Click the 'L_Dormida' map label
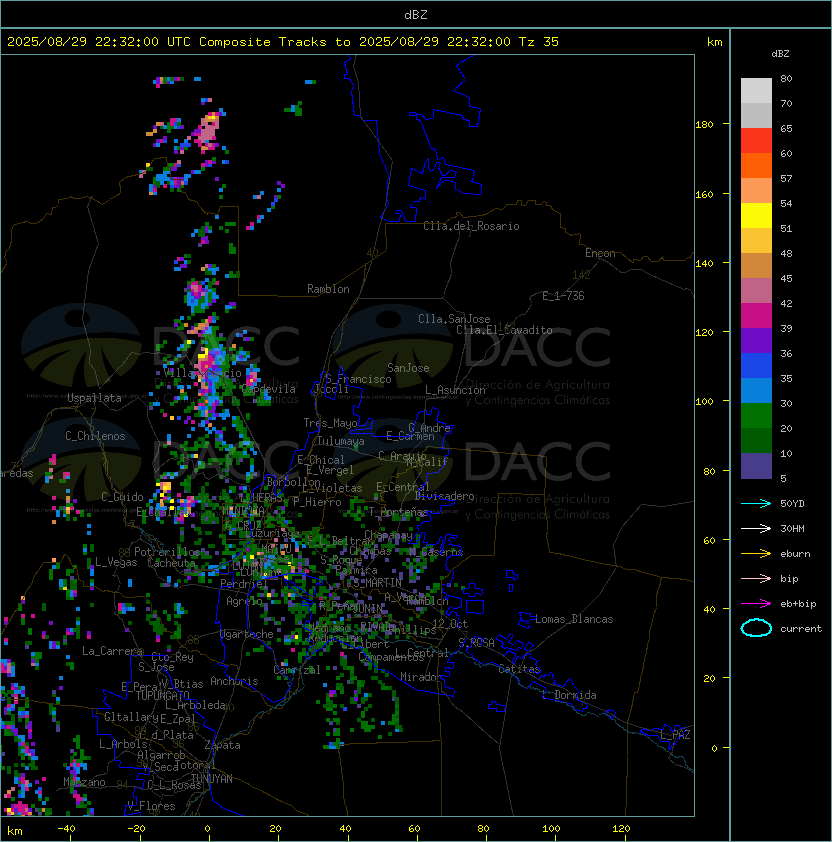The image size is (832, 842). click(x=569, y=695)
